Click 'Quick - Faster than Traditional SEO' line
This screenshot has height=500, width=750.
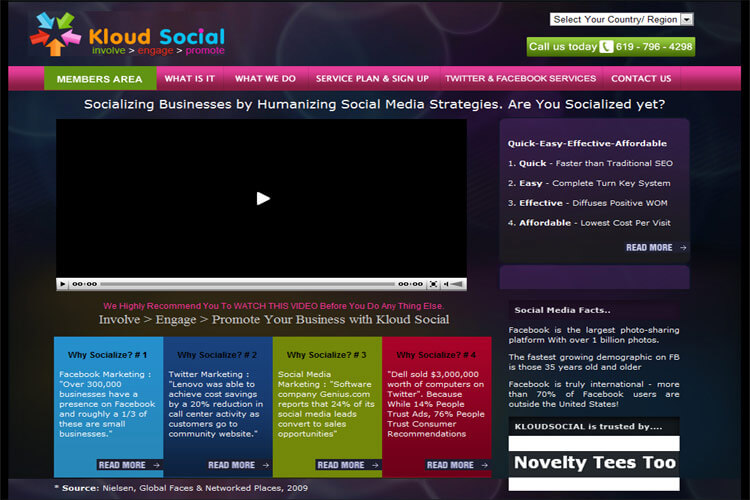click(590, 163)
